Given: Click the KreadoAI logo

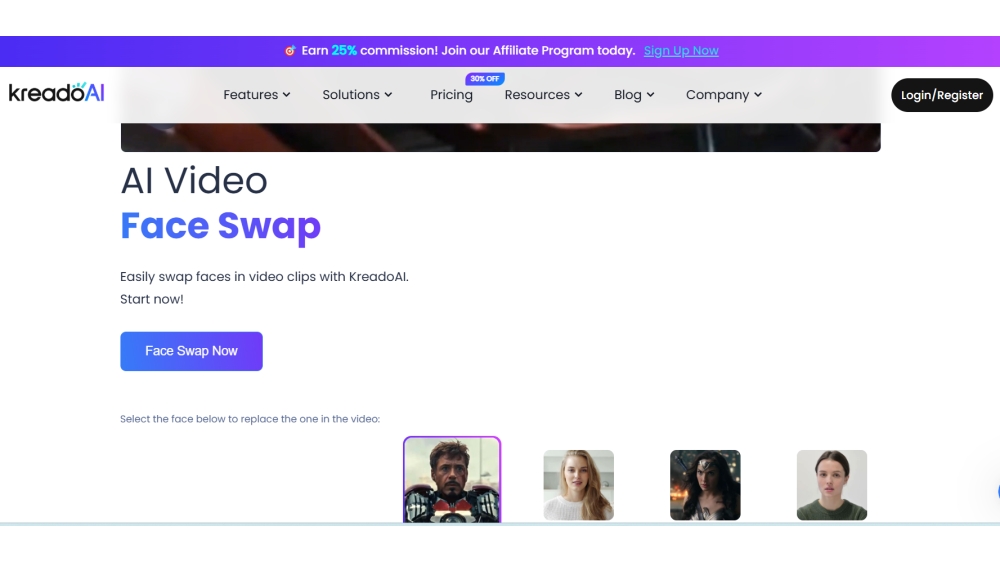Looking at the screenshot, I should tap(56, 93).
